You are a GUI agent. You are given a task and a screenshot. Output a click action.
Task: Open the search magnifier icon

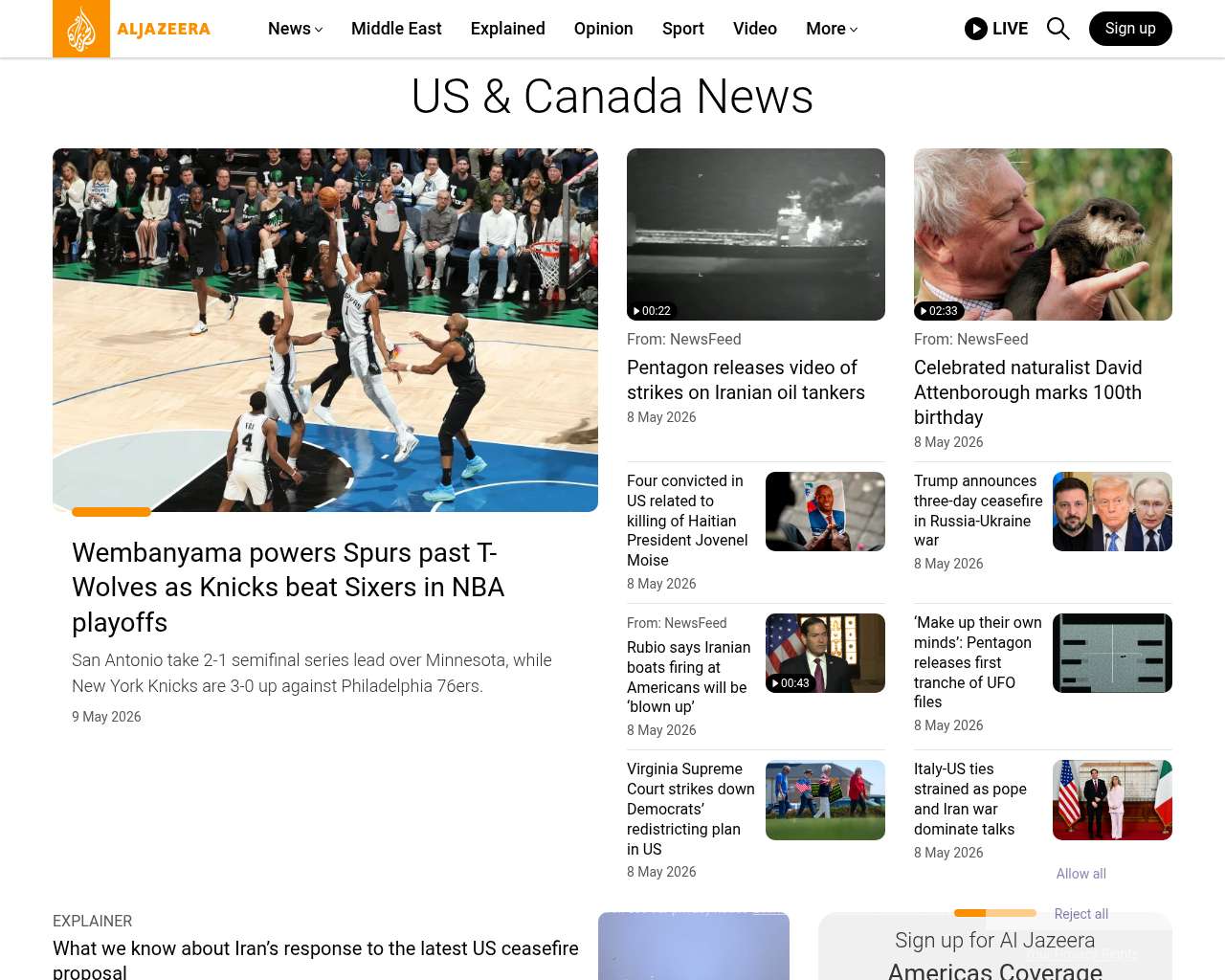click(1058, 29)
